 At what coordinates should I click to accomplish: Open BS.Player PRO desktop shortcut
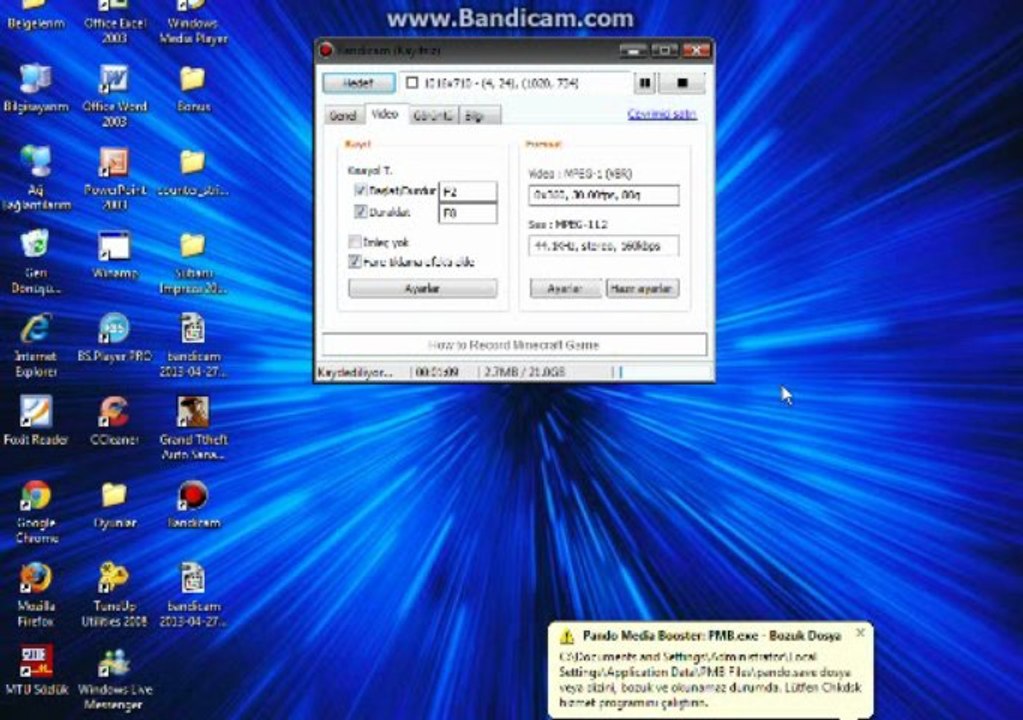pyautogui.click(x=114, y=329)
